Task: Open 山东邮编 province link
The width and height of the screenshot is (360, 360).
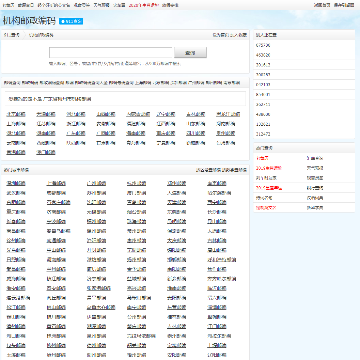Action: click(196, 124)
